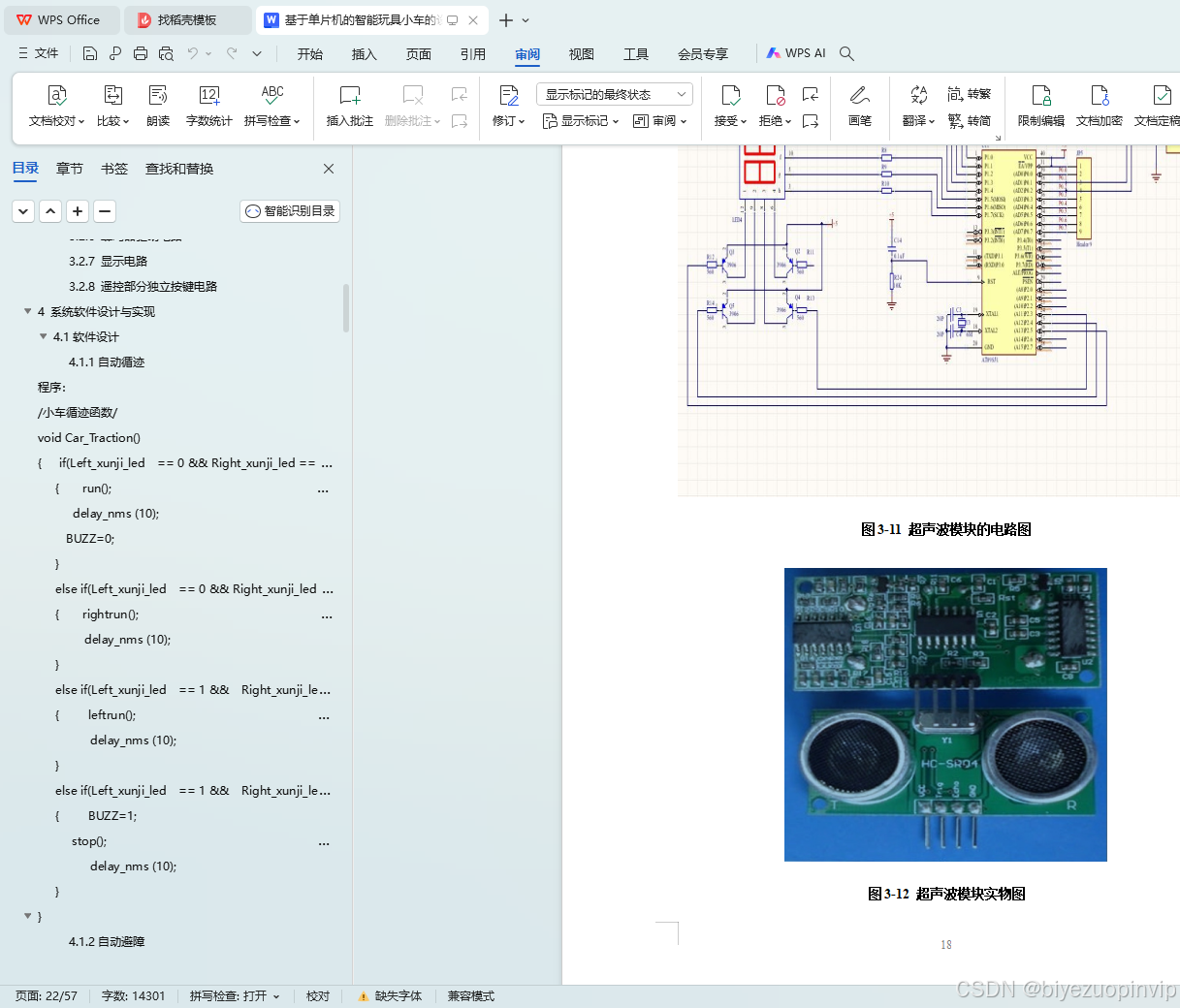This screenshot has width=1180, height=1008.
Task: Open the tab list dropdown beside new tab
Action: 526,19
